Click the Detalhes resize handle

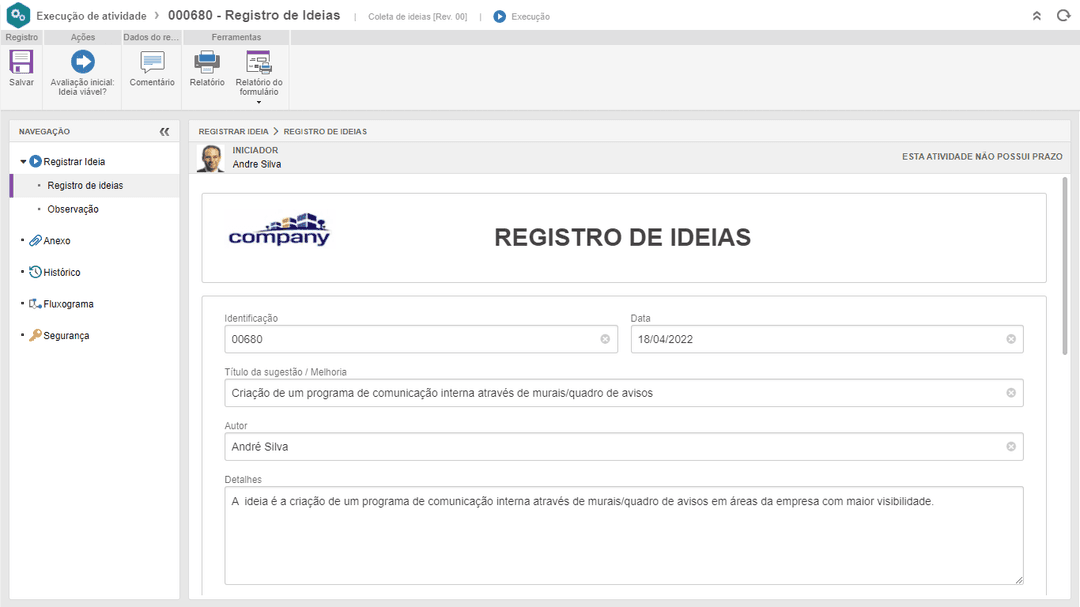1019,580
